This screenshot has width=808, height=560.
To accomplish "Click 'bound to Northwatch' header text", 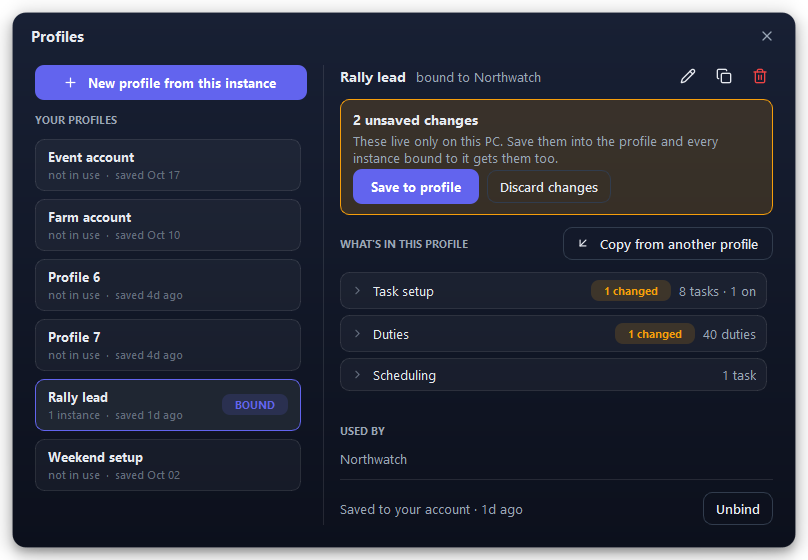I will click(x=478, y=77).
